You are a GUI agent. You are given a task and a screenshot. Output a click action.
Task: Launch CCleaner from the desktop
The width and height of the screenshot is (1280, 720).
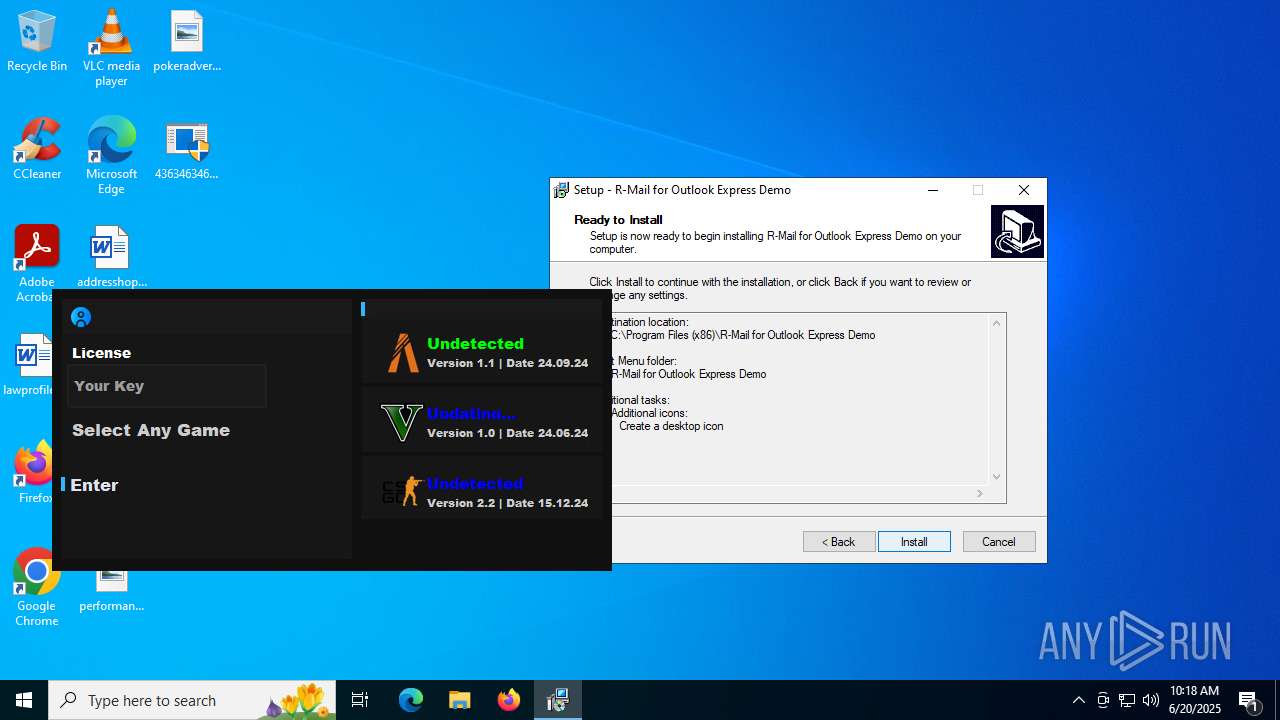(37, 149)
